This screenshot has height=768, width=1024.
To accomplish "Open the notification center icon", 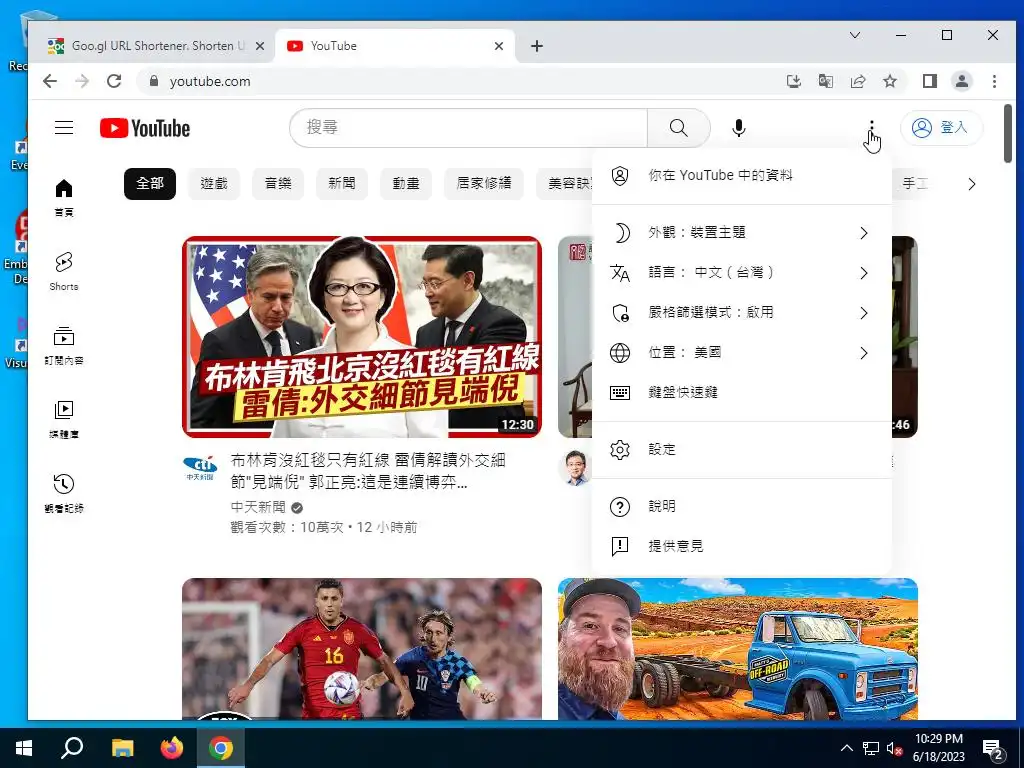I will [x=993, y=748].
